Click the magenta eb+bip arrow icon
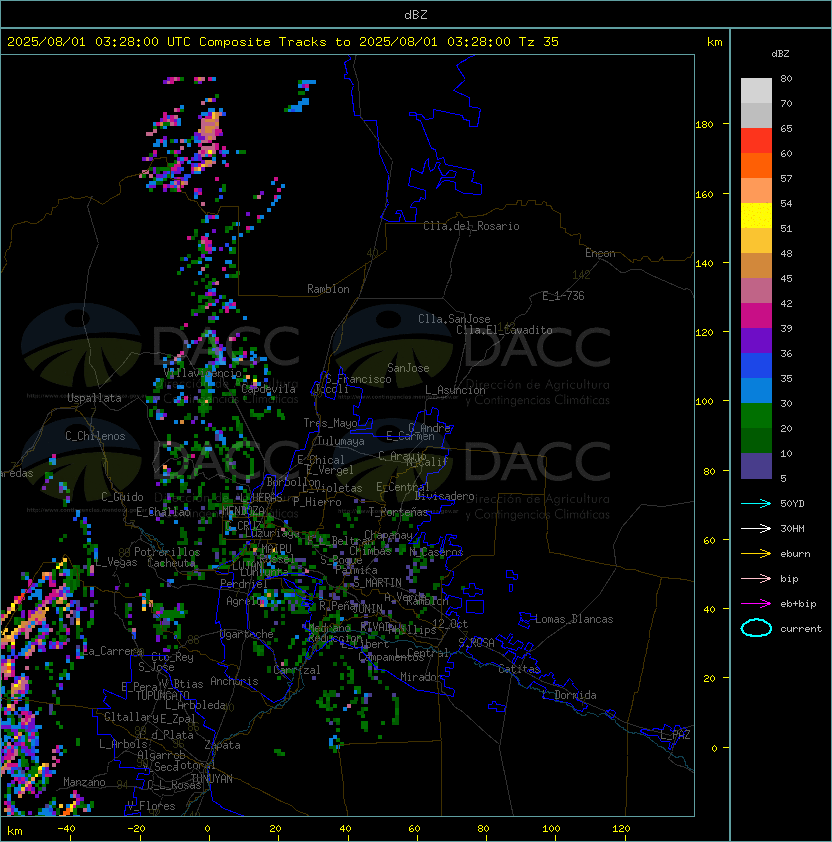Image resolution: width=832 pixels, height=842 pixels. [x=756, y=604]
